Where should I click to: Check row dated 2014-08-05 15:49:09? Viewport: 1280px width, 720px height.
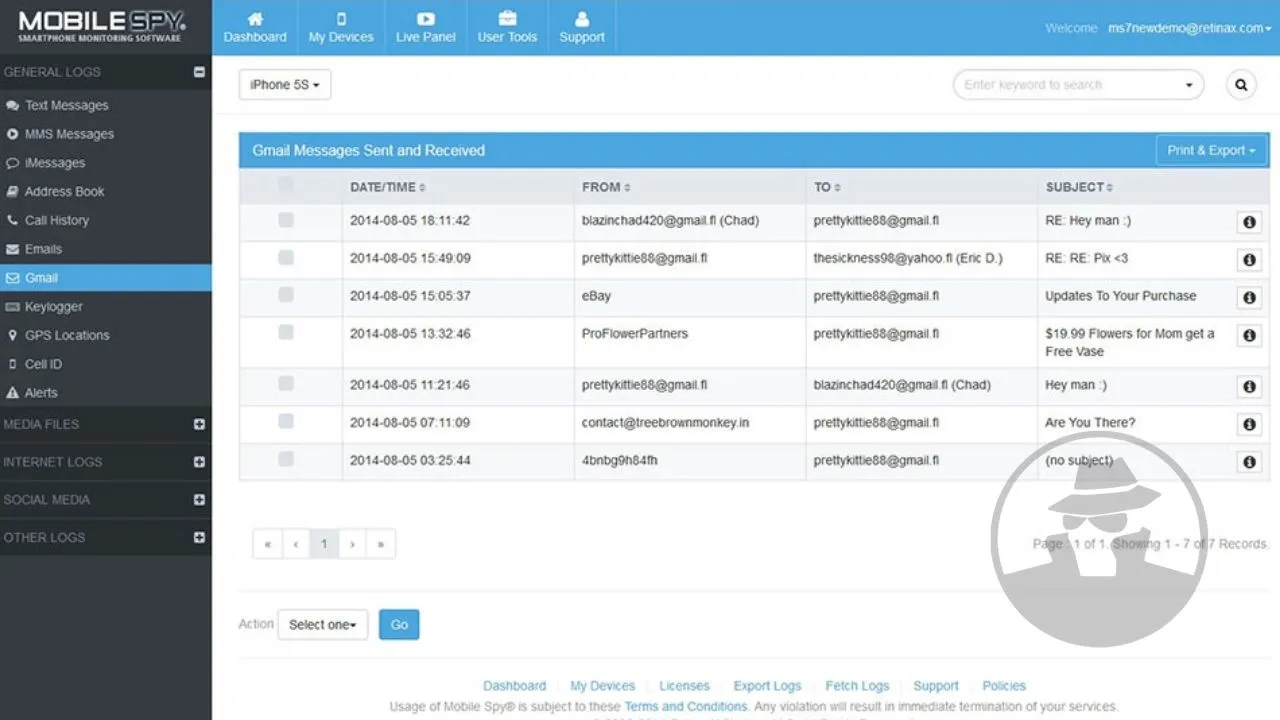(286, 258)
